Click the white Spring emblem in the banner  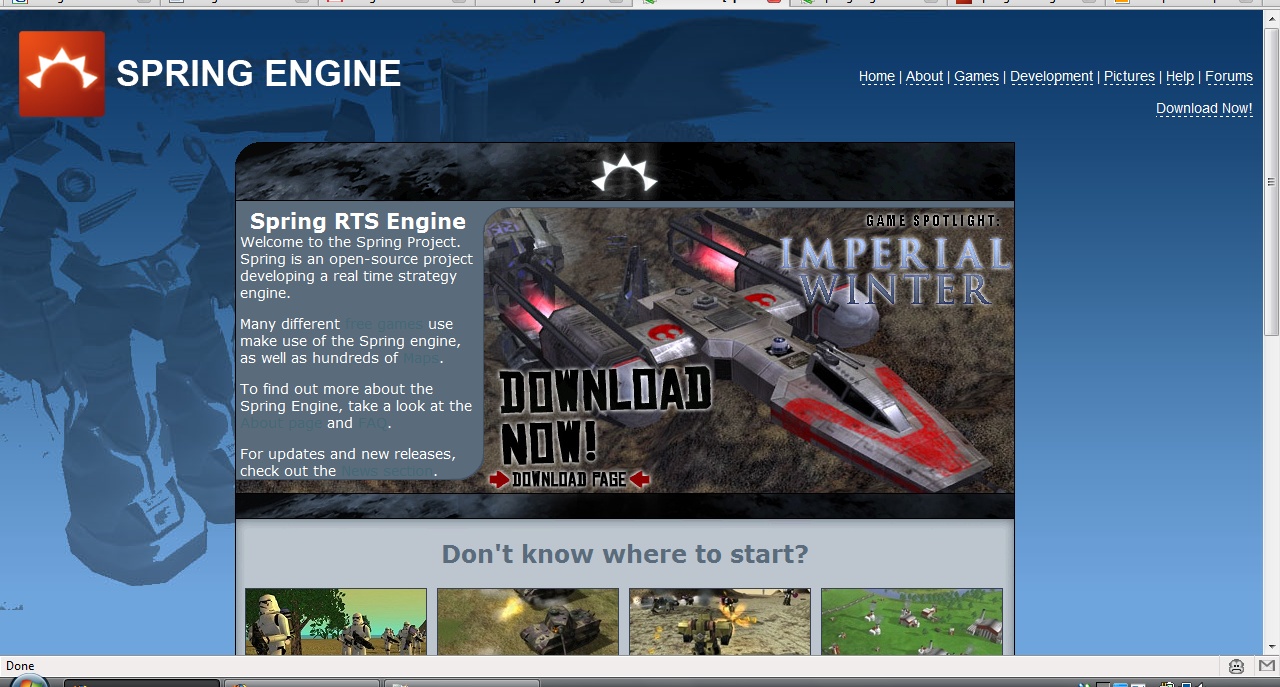pos(625,173)
